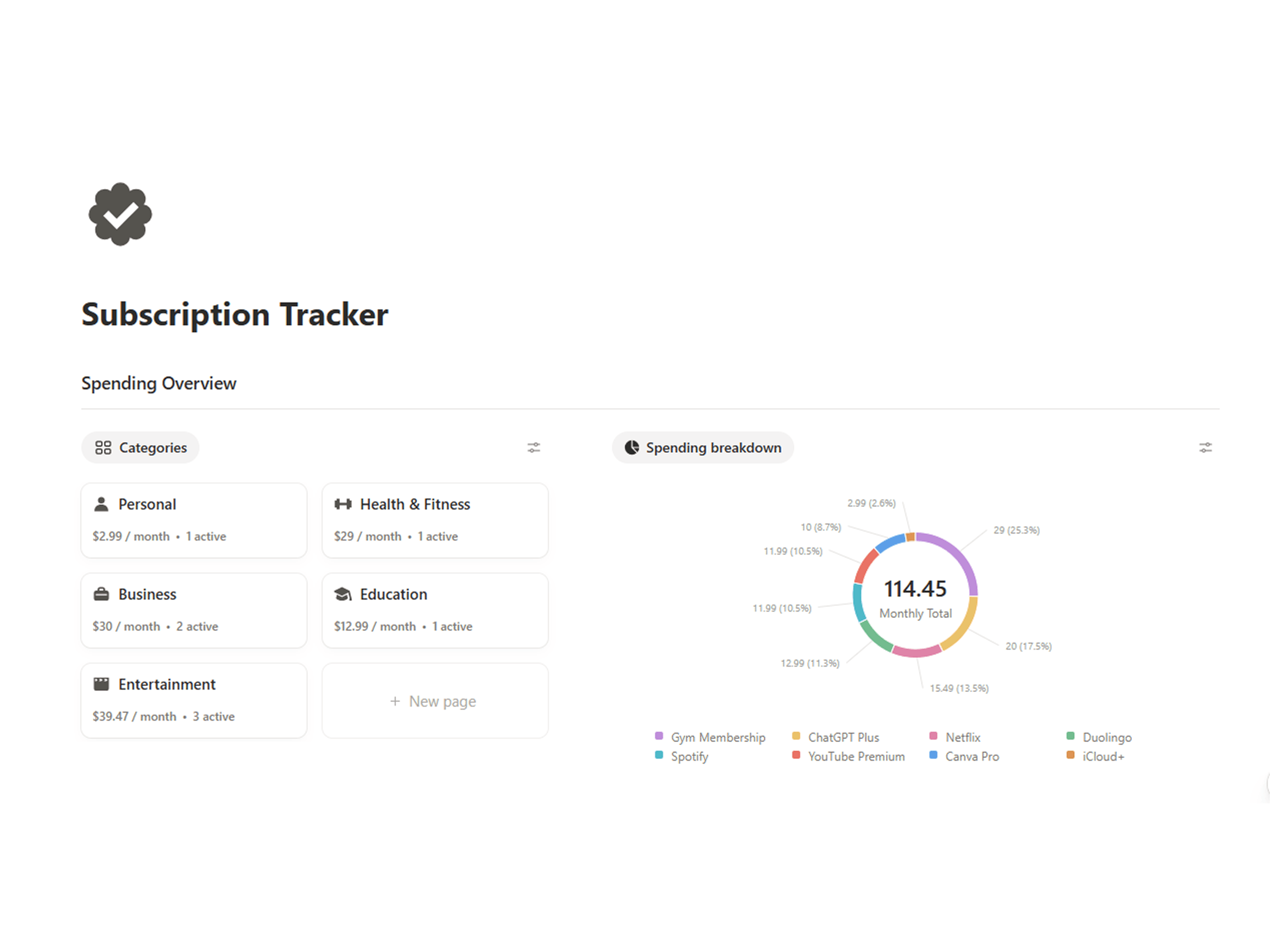Open the Business category card
The width and height of the screenshot is (1270, 952).
coord(194,610)
